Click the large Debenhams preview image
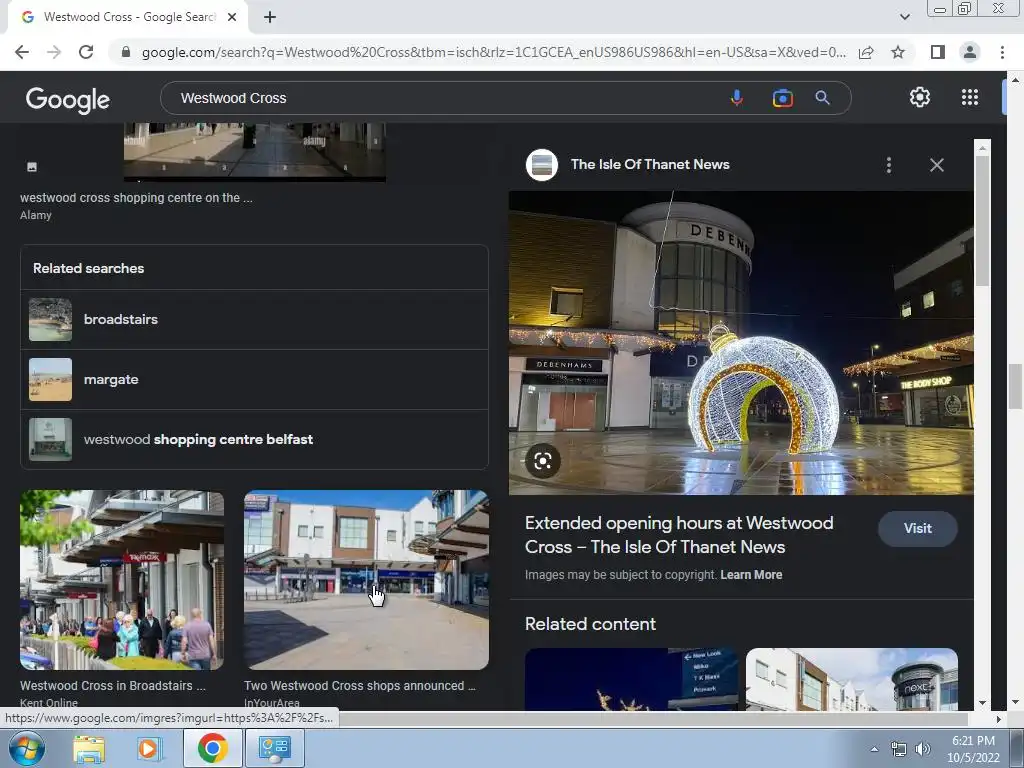This screenshot has width=1024, height=768. 741,343
